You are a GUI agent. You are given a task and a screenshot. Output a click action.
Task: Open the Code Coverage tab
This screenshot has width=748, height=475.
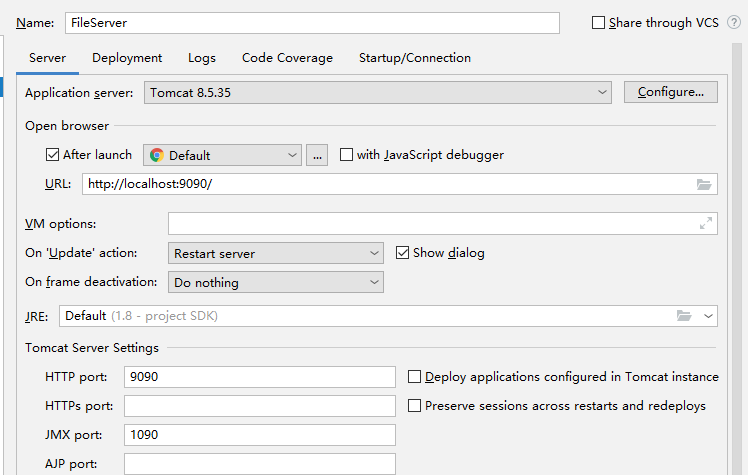(x=287, y=58)
